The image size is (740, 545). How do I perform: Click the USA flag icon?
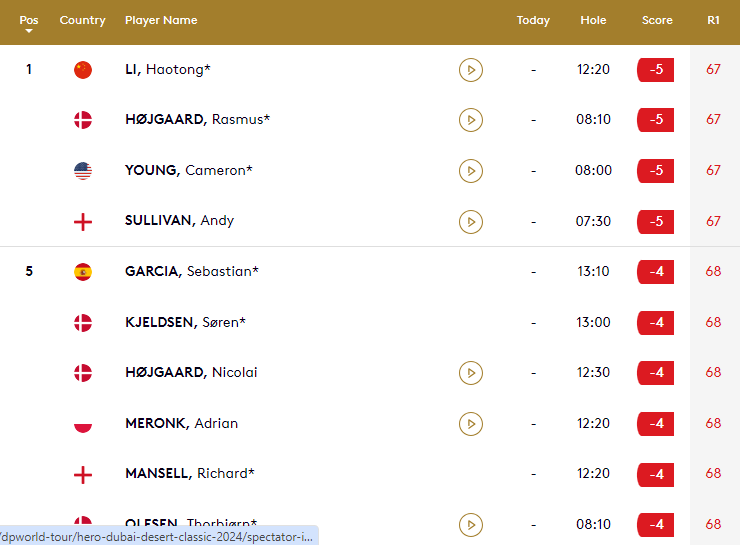[83, 171]
